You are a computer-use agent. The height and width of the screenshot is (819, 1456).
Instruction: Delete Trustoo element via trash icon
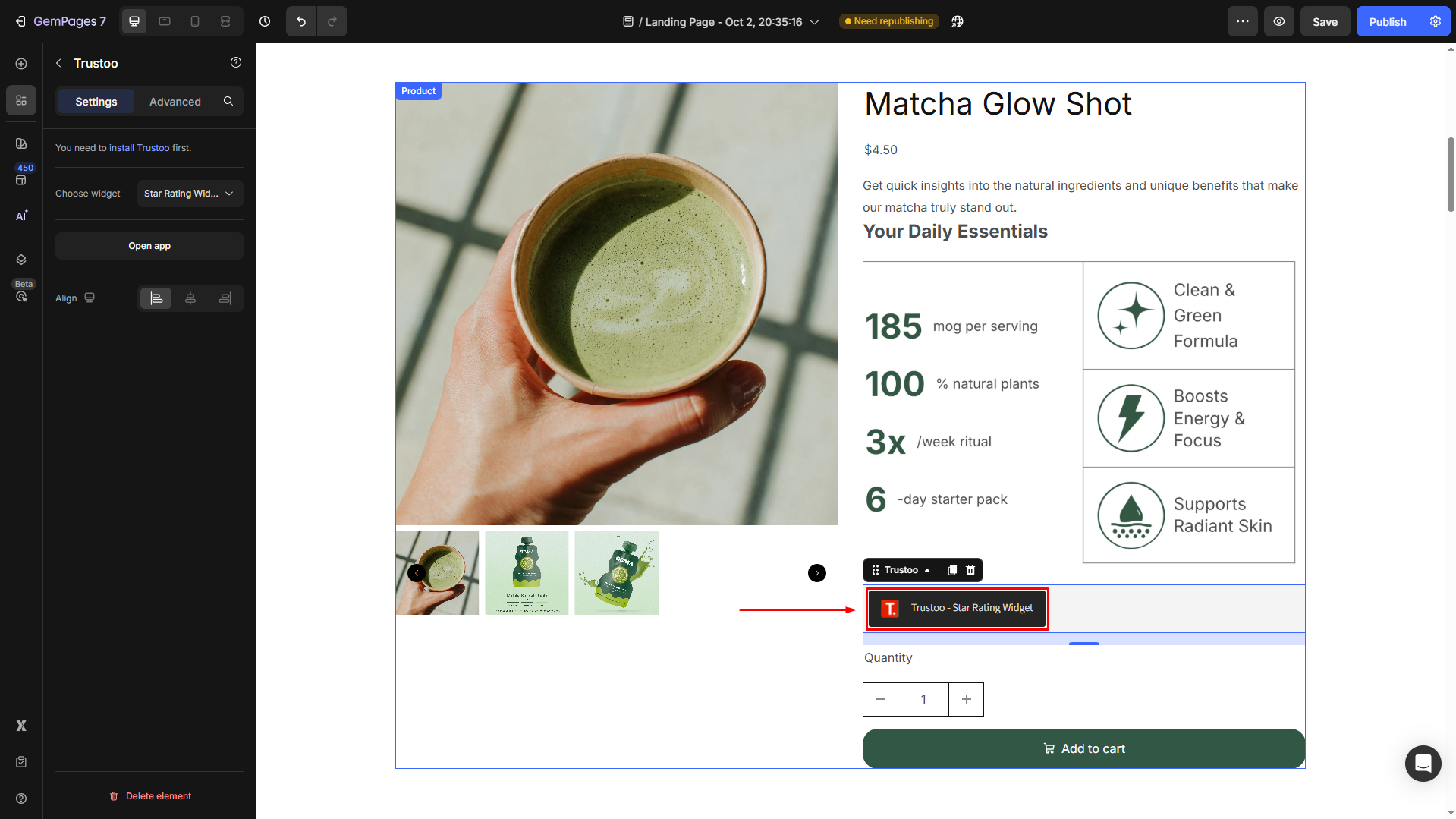[970, 570]
